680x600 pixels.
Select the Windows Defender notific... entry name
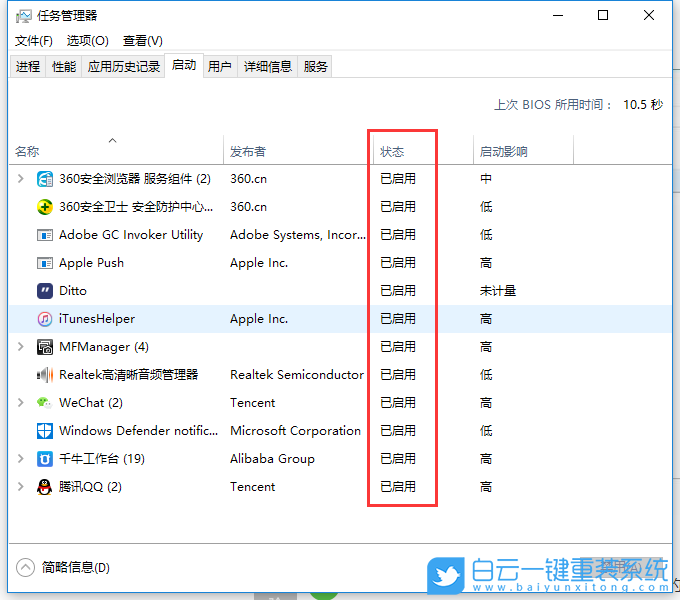coord(138,431)
